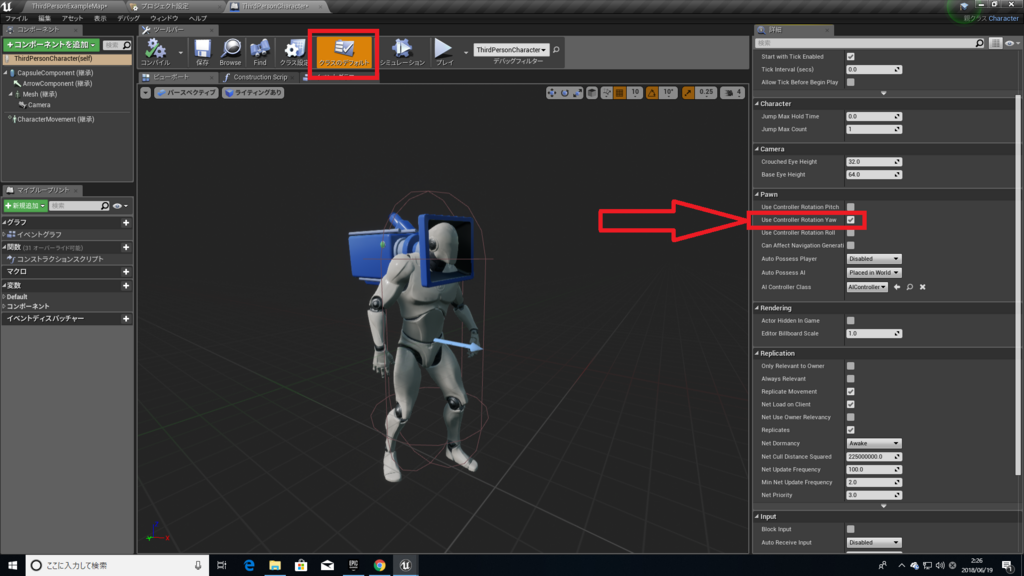
Task: Open File Explorer from taskbar
Action: tap(275, 565)
